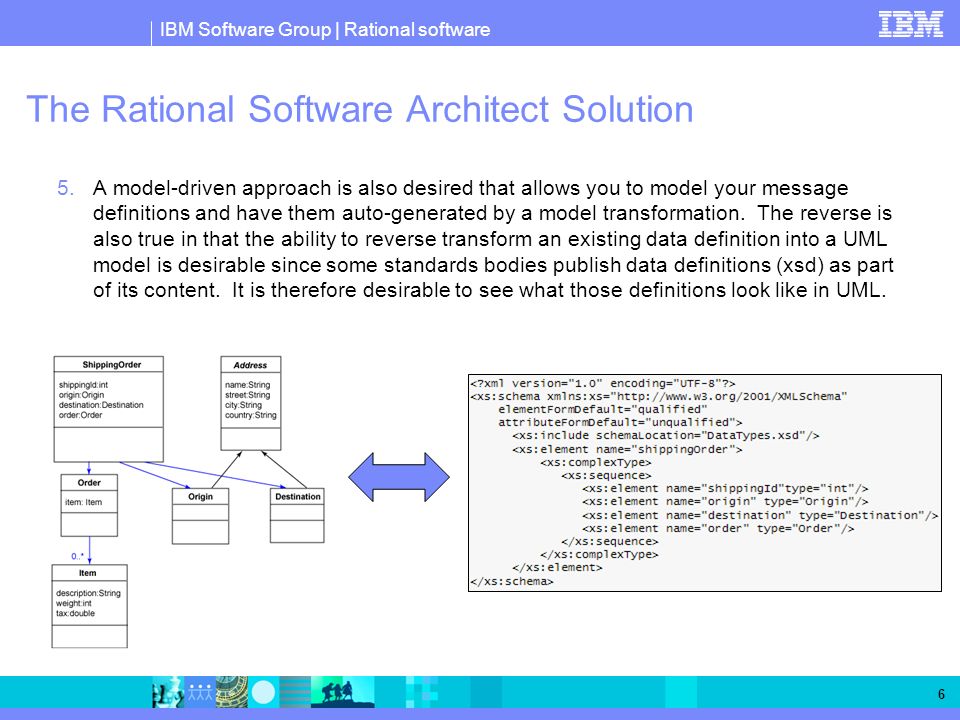Click the closing </xs:sequence> line
This screenshot has width=960, height=720.
[x=610, y=541]
